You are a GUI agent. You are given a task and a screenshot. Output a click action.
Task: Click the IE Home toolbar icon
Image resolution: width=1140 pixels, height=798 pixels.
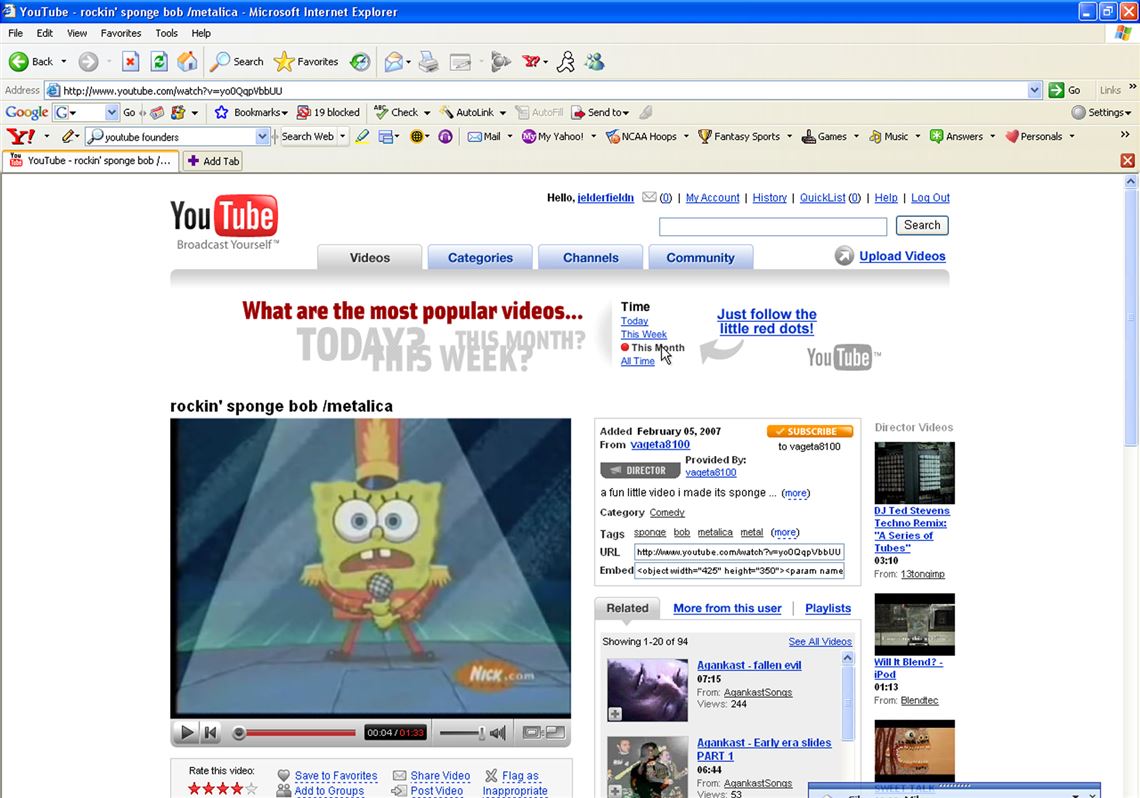coord(187,62)
